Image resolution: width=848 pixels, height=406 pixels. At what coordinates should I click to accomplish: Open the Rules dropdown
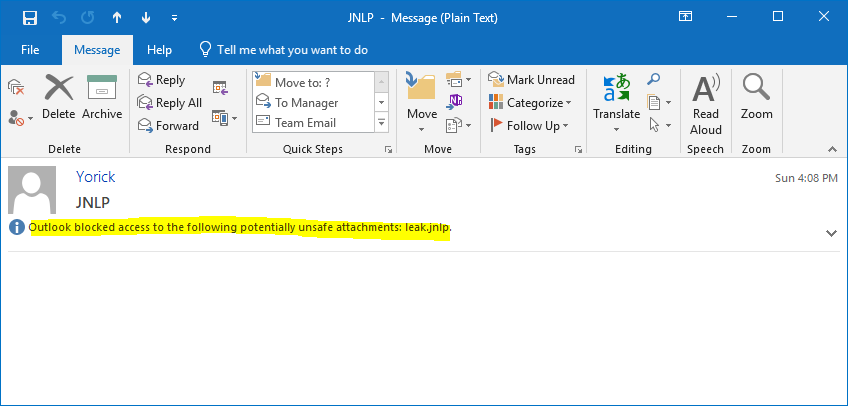point(459,80)
